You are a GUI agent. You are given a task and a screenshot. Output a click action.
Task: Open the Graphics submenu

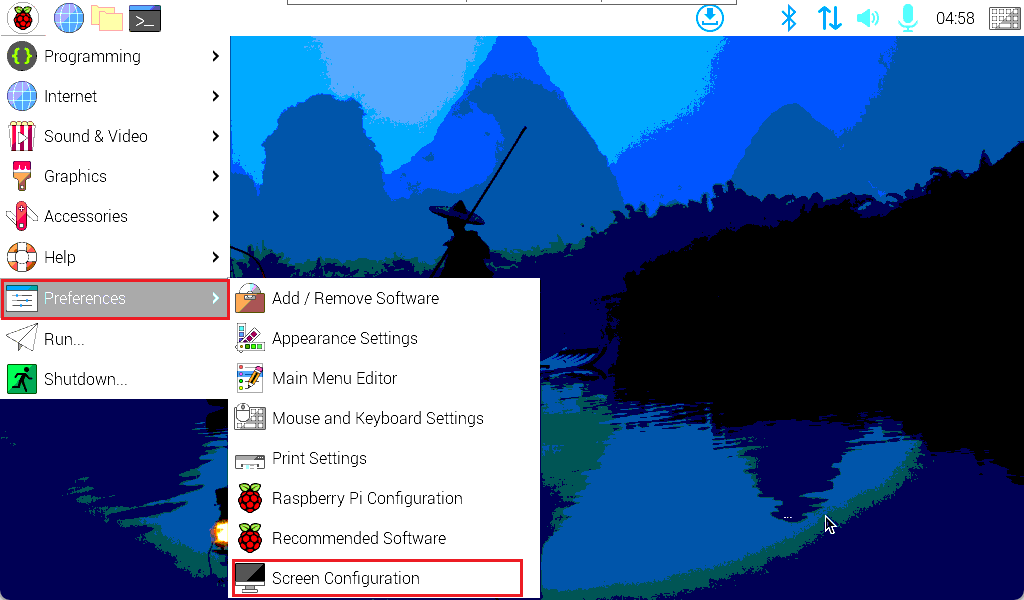(114, 176)
